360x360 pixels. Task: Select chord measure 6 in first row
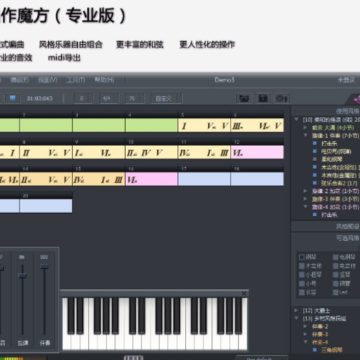[257, 125]
